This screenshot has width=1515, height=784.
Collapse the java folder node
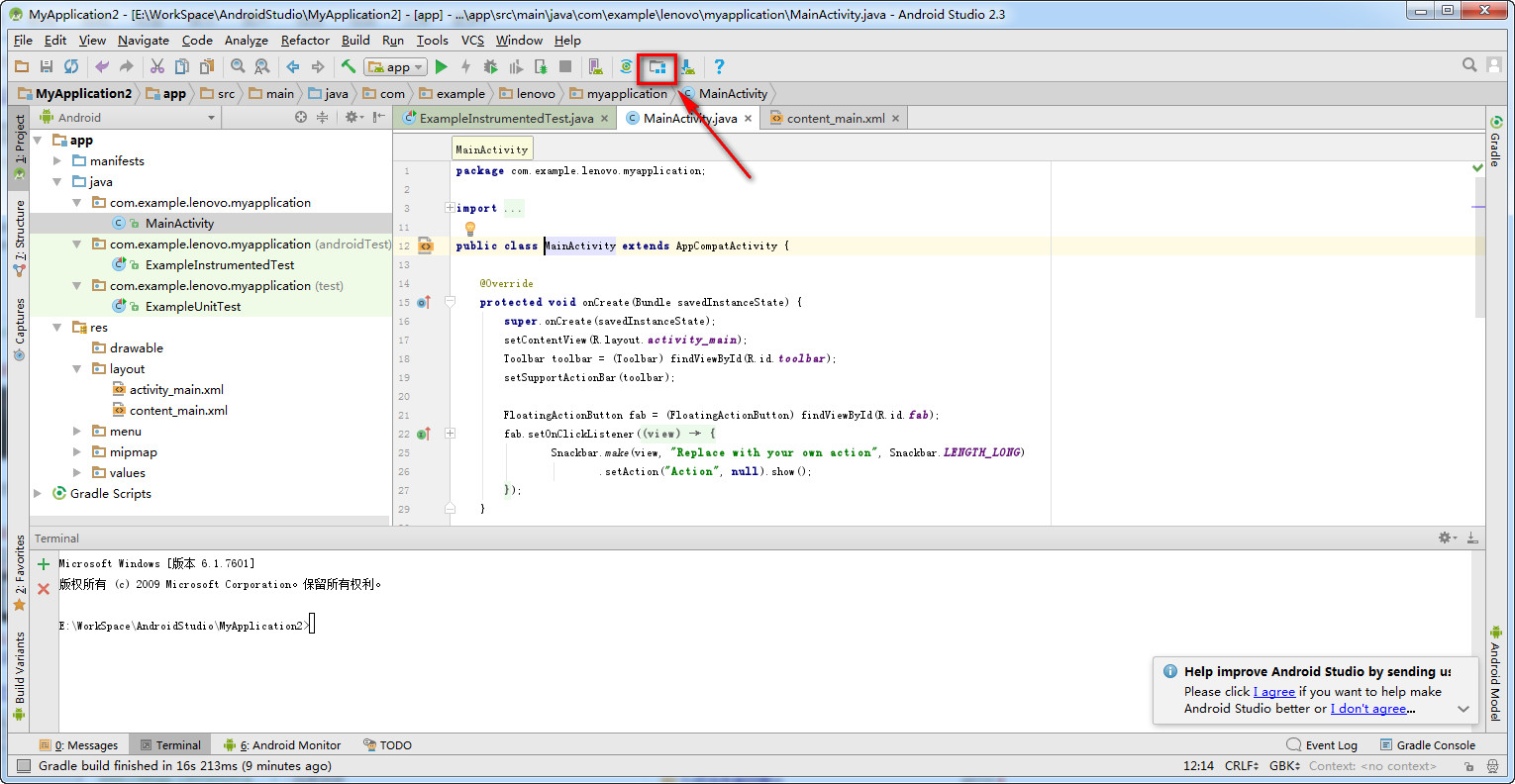pos(57,182)
